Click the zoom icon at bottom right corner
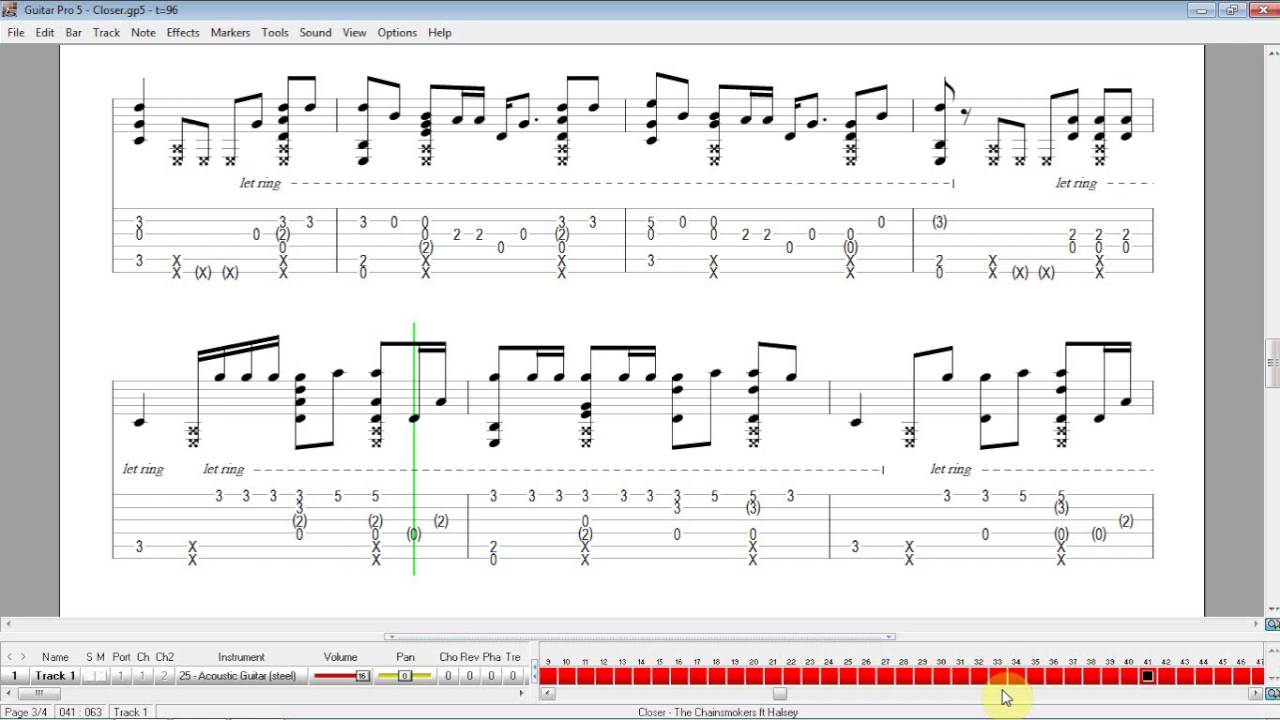Image resolution: width=1280 pixels, height=720 pixels. pyautogui.click(x=1272, y=694)
